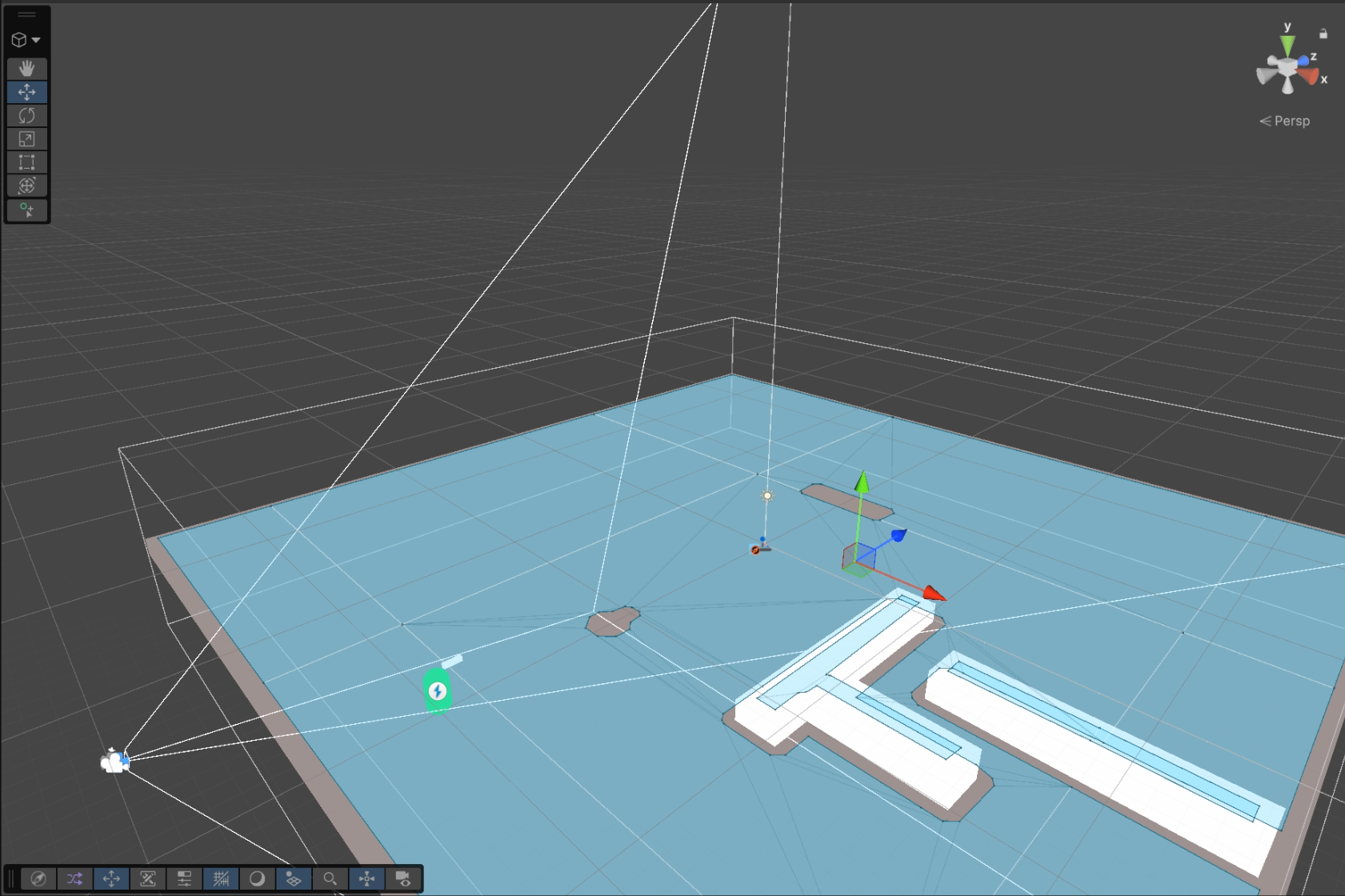Click the green Y axis cone on gizmo
The image size is (1345, 896).
point(1287,46)
